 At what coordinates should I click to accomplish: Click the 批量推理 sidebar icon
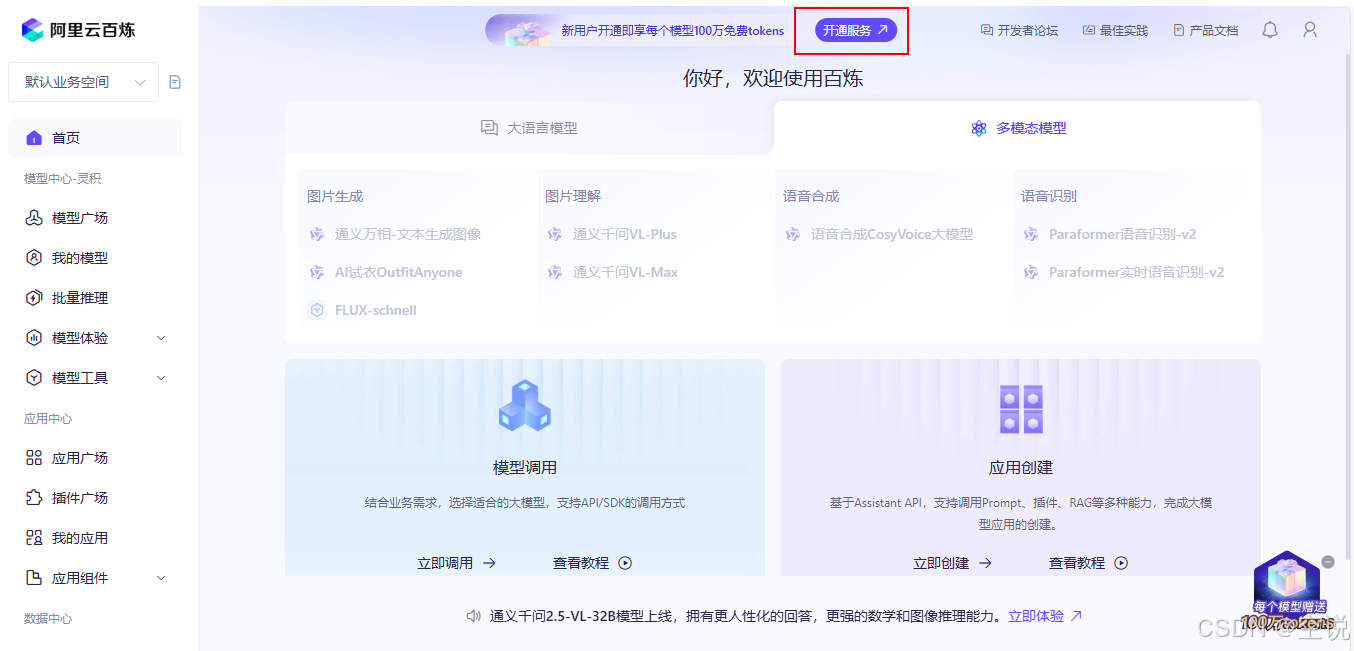pyautogui.click(x=34, y=298)
